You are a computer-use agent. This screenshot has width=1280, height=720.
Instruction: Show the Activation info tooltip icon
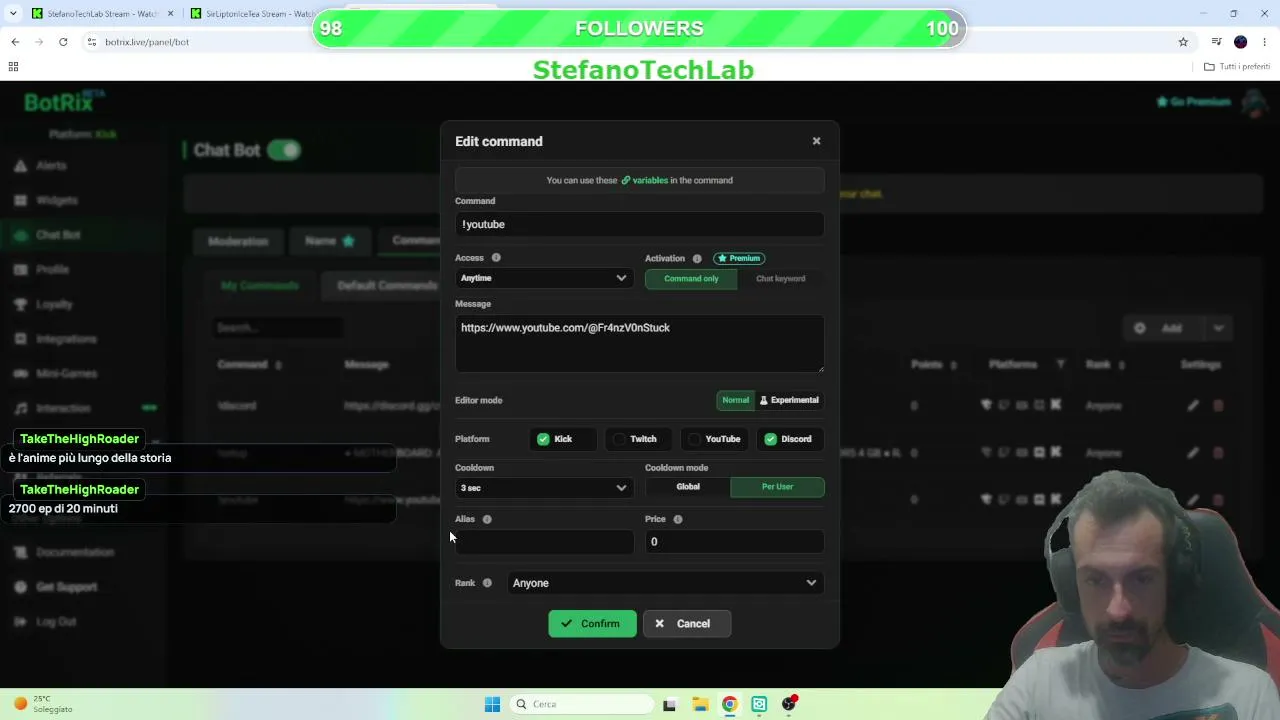[x=697, y=258]
